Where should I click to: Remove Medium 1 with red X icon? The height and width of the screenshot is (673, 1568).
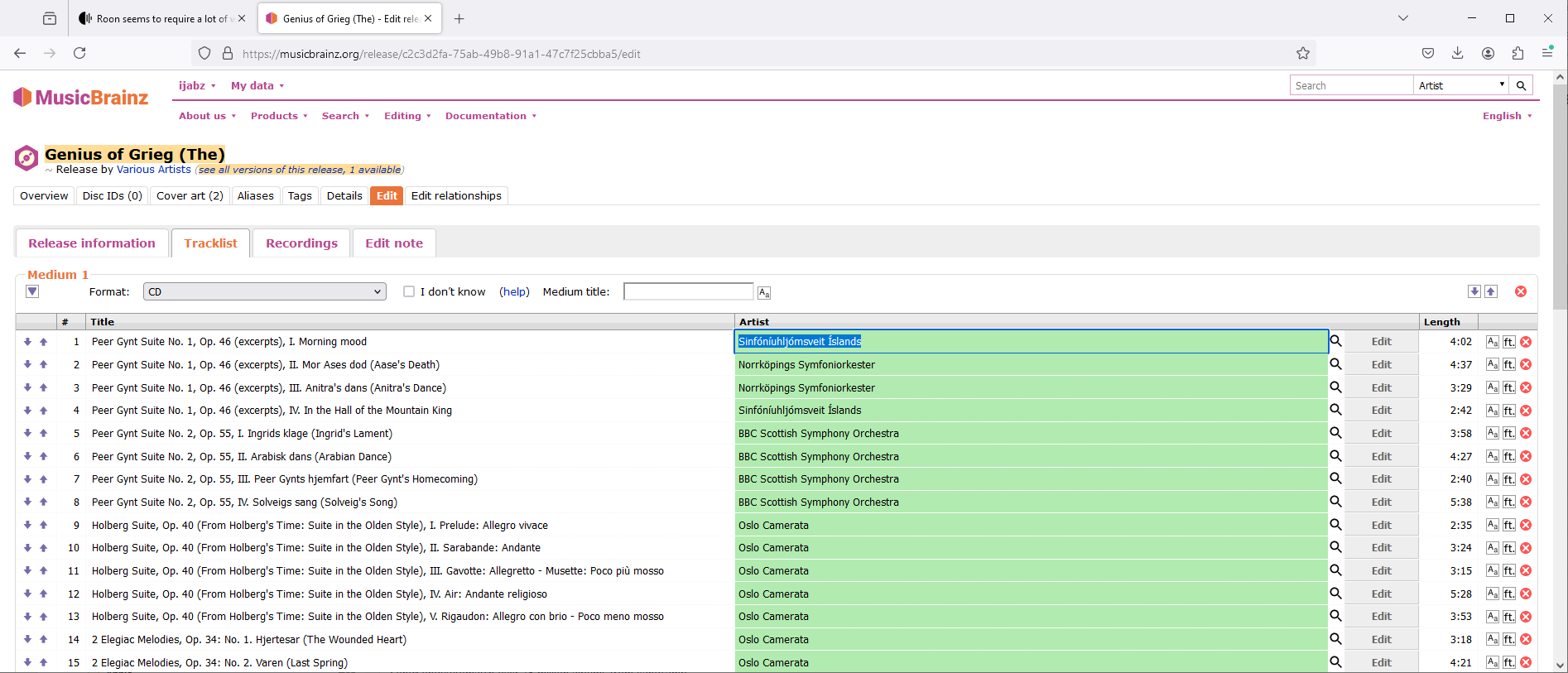(1521, 291)
